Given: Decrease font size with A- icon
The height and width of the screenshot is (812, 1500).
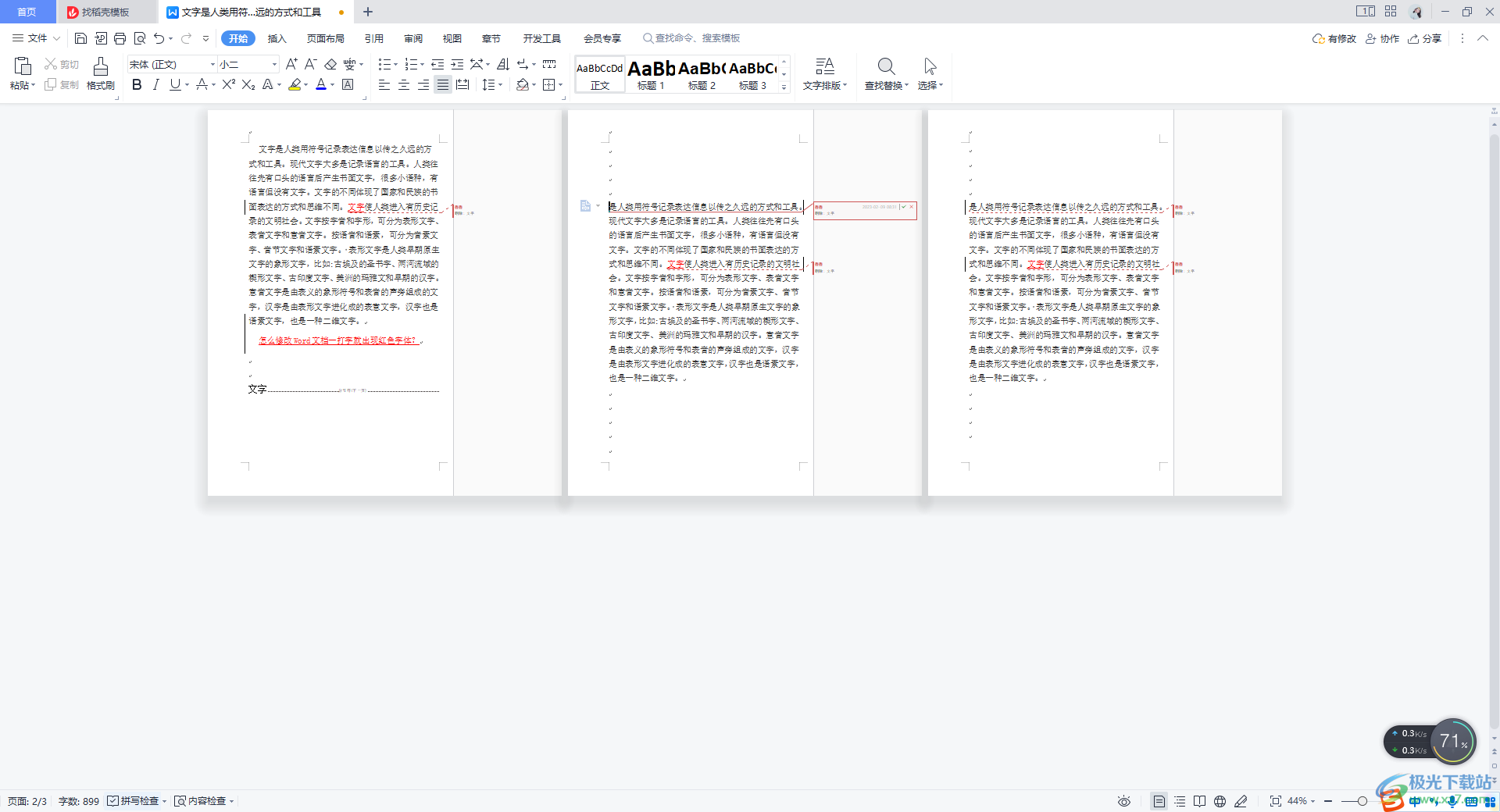Looking at the screenshot, I should (310, 64).
